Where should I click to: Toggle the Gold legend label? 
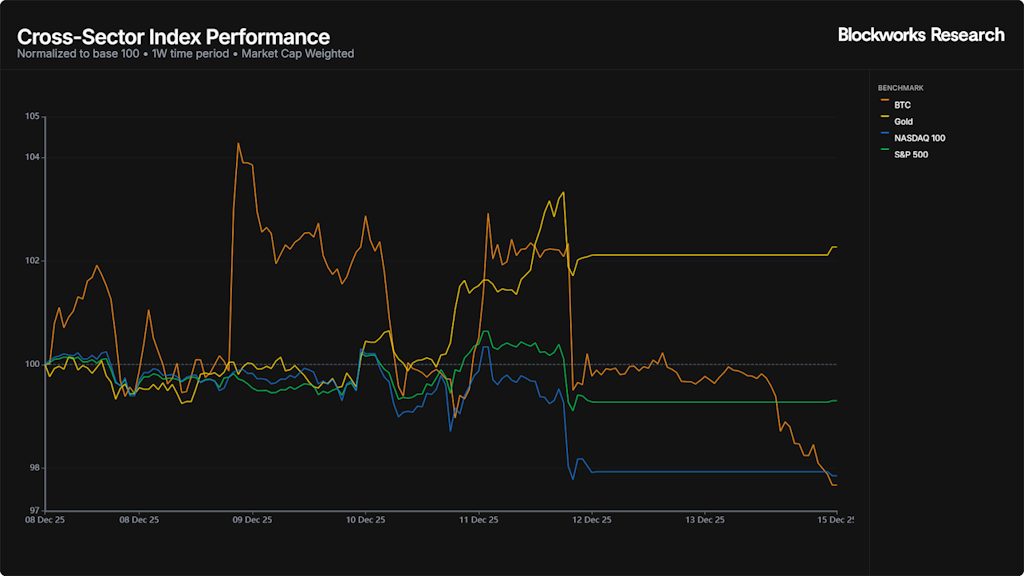tap(903, 122)
